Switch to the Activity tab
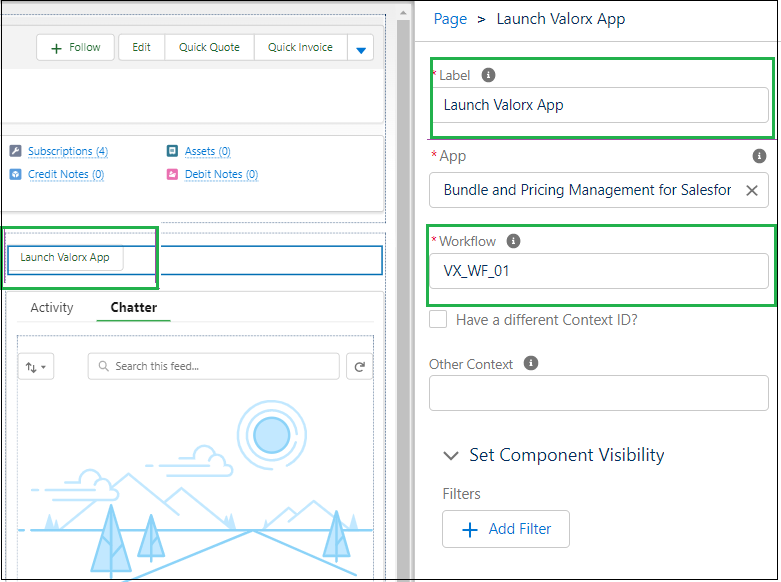Screen dimensions: 781x582 click(52, 307)
